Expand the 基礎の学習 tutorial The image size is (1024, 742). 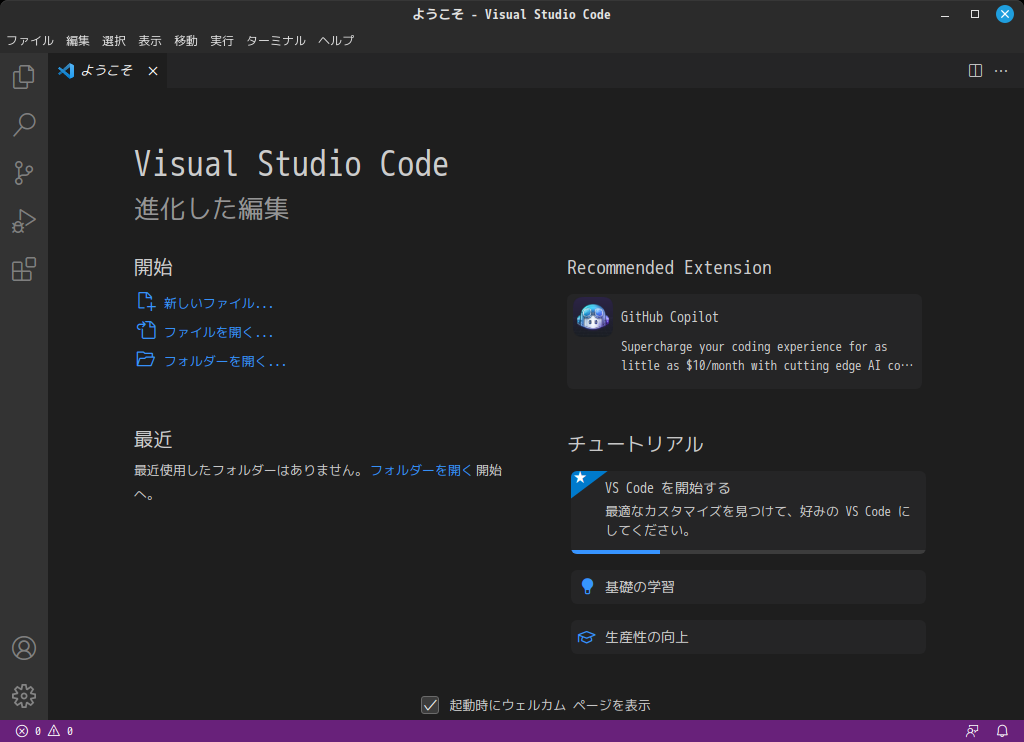(747, 586)
